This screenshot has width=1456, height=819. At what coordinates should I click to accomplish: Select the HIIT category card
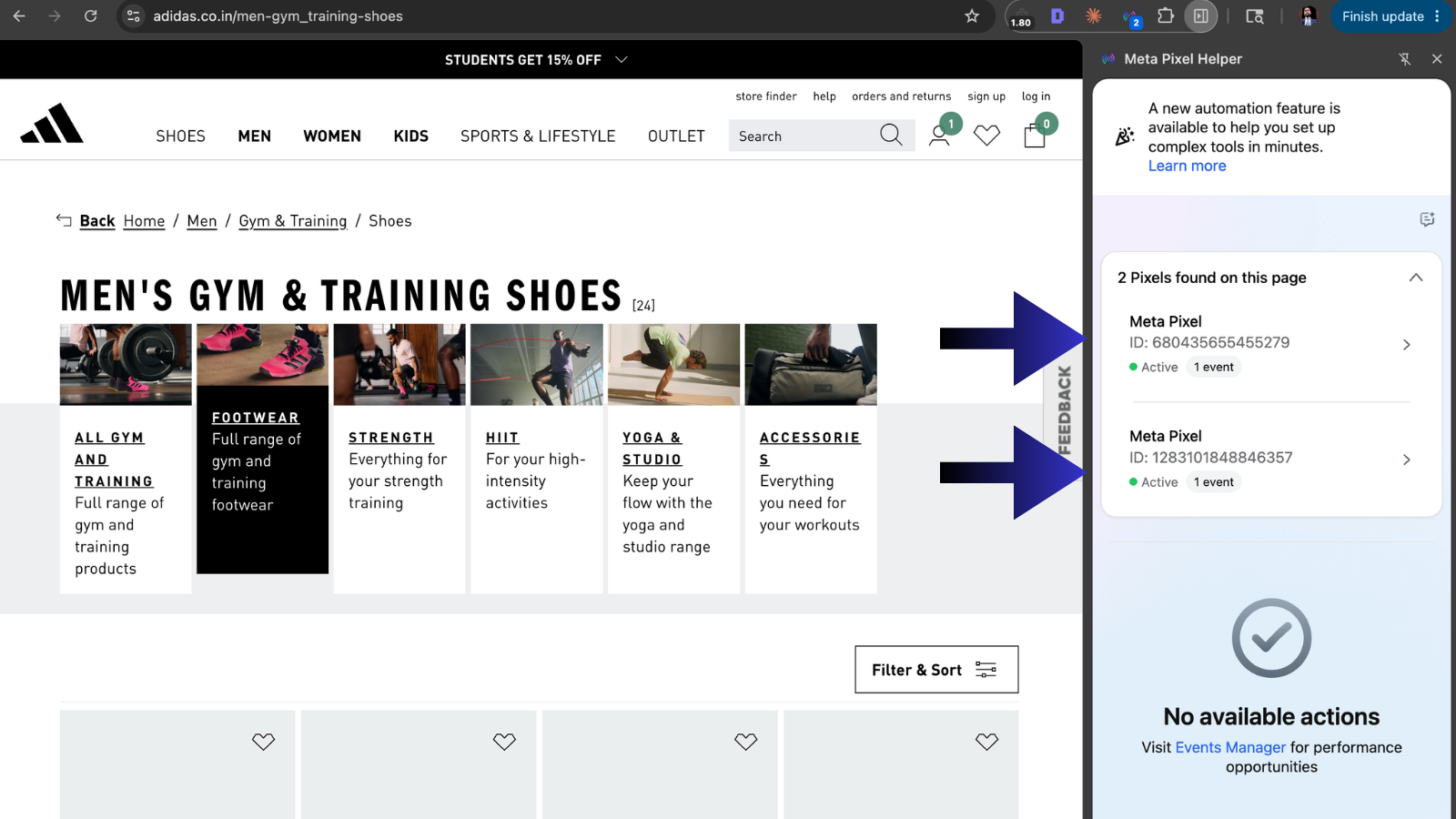pyautogui.click(x=537, y=459)
